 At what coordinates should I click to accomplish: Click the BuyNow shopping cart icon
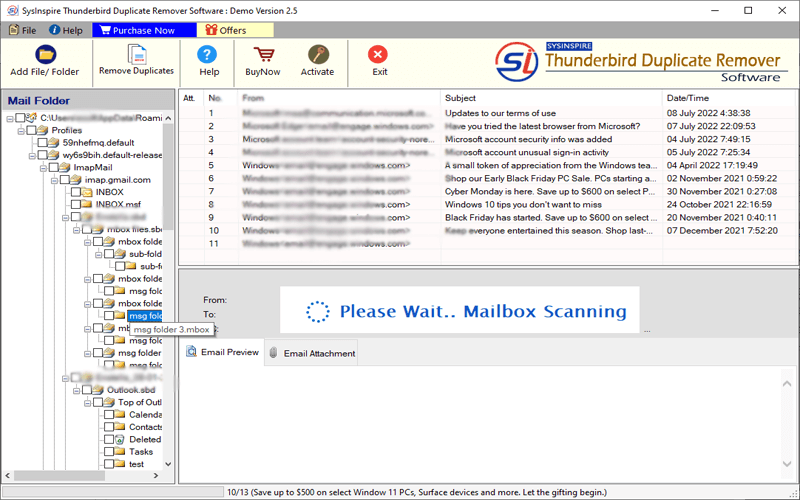click(263, 54)
